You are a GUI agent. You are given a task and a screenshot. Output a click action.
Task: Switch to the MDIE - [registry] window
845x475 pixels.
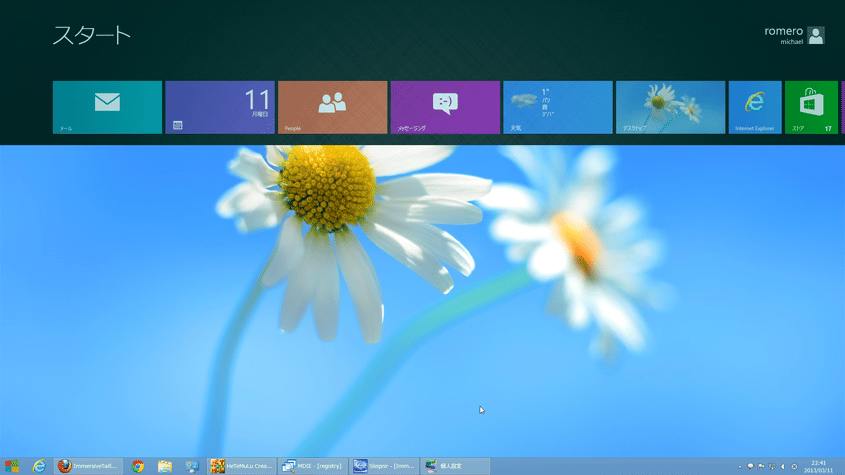pyautogui.click(x=313, y=466)
